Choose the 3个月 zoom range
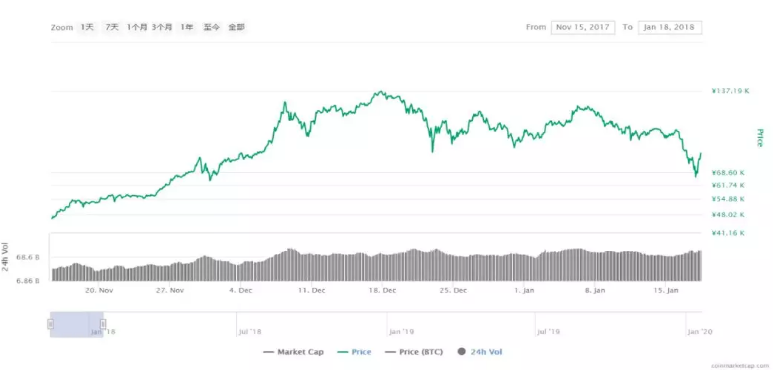 (x=162, y=28)
